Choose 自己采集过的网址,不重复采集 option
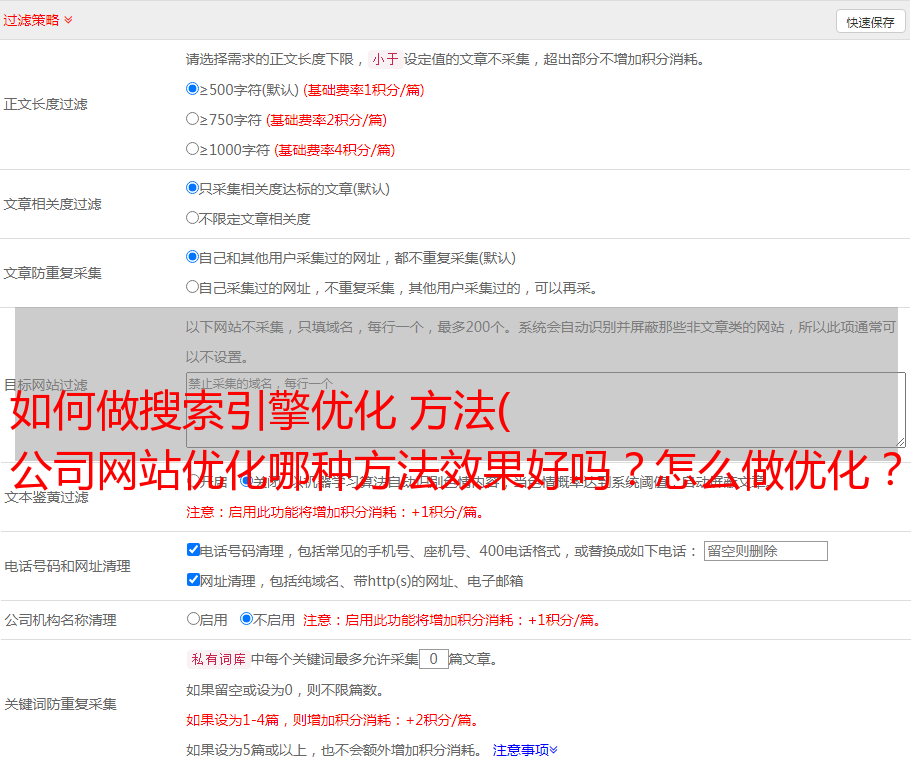Screen dimensions: 912x768 (x=193, y=287)
